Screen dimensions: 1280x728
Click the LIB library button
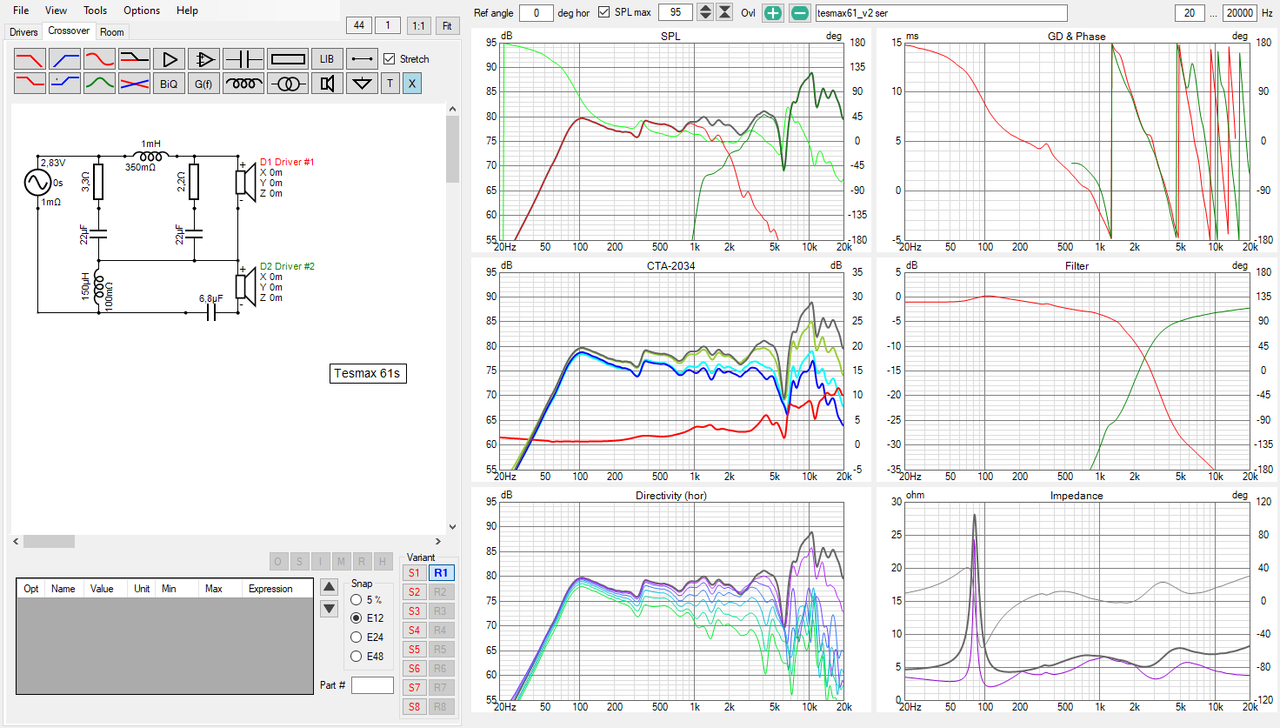(326, 59)
